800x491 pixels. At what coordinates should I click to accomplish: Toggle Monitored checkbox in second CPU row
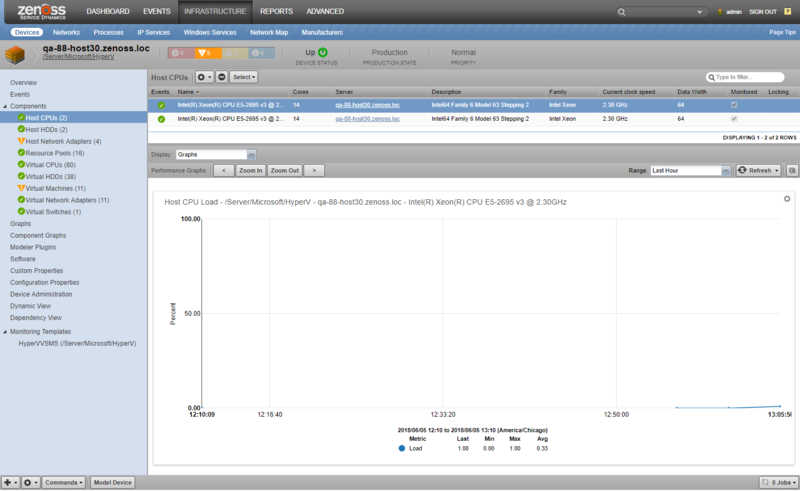(x=734, y=118)
